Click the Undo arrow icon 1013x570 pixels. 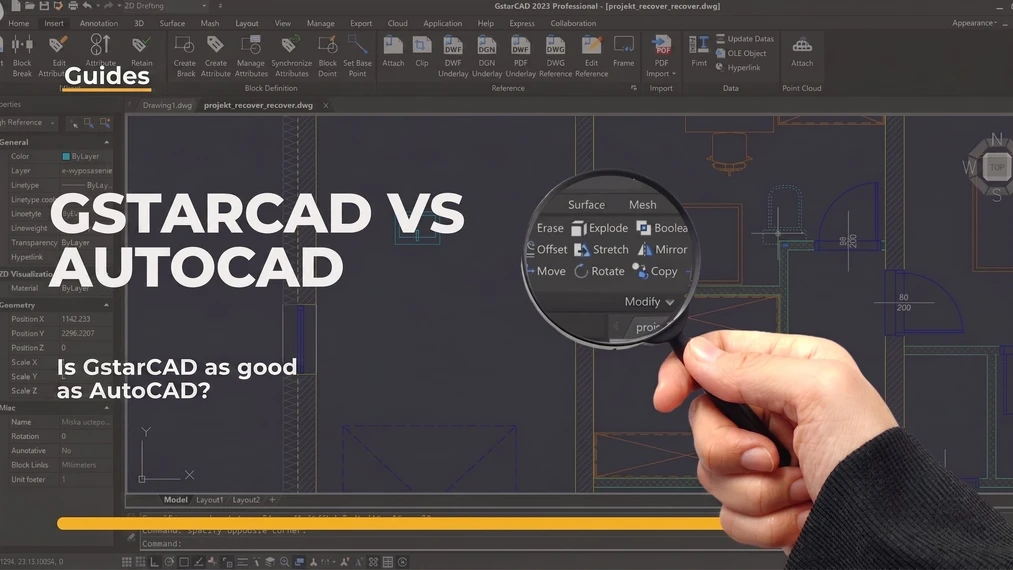click(87, 6)
